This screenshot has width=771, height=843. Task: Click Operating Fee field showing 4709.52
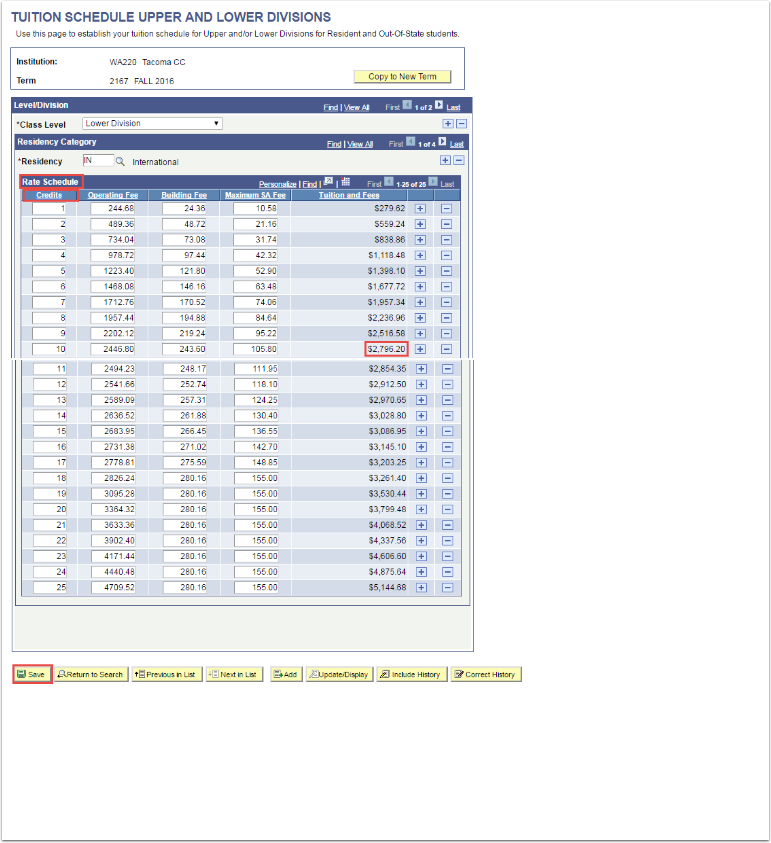point(113,588)
